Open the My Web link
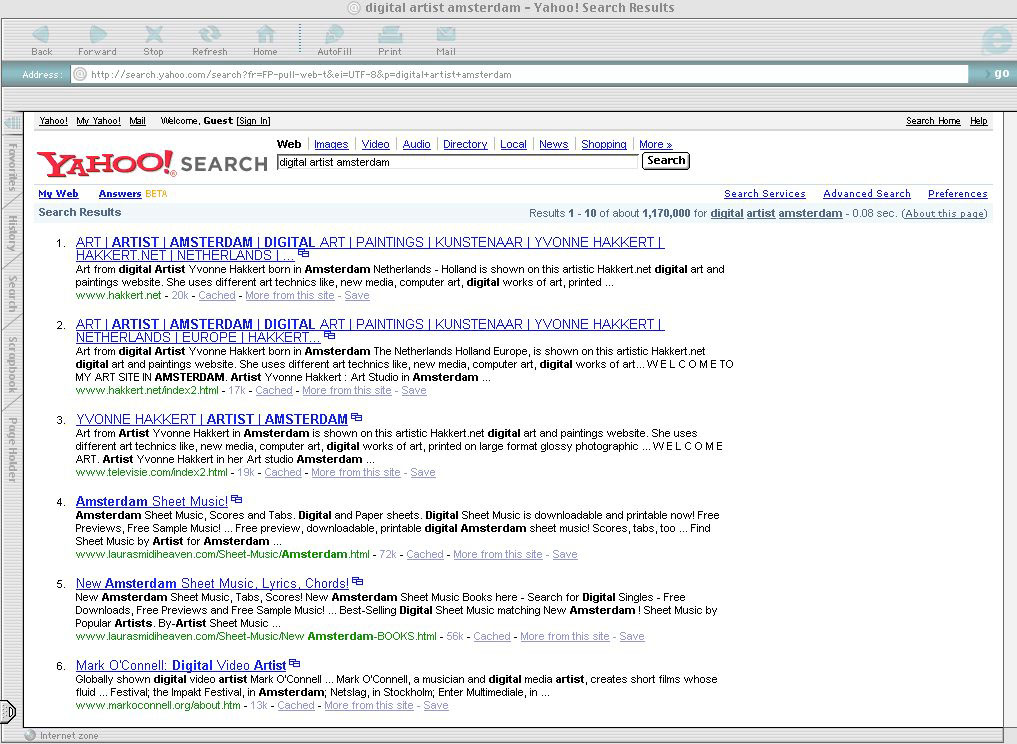Screen dimensions: 1017x744 pyautogui.click(x=58, y=194)
